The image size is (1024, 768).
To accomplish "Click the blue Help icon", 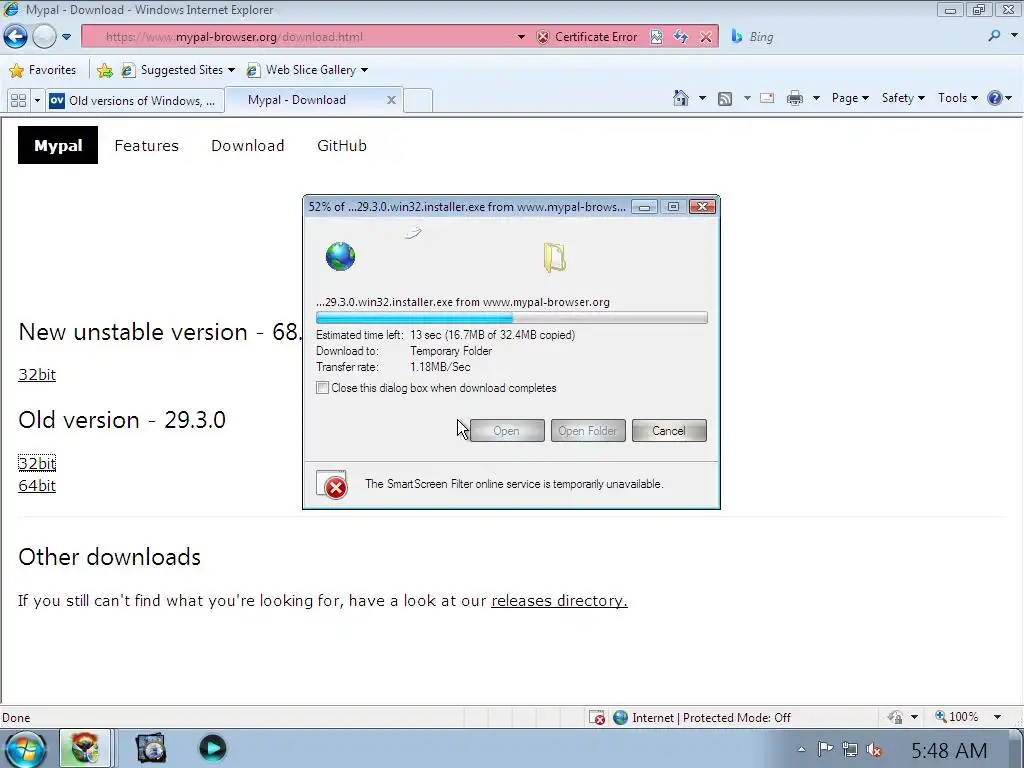I will [995, 98].
